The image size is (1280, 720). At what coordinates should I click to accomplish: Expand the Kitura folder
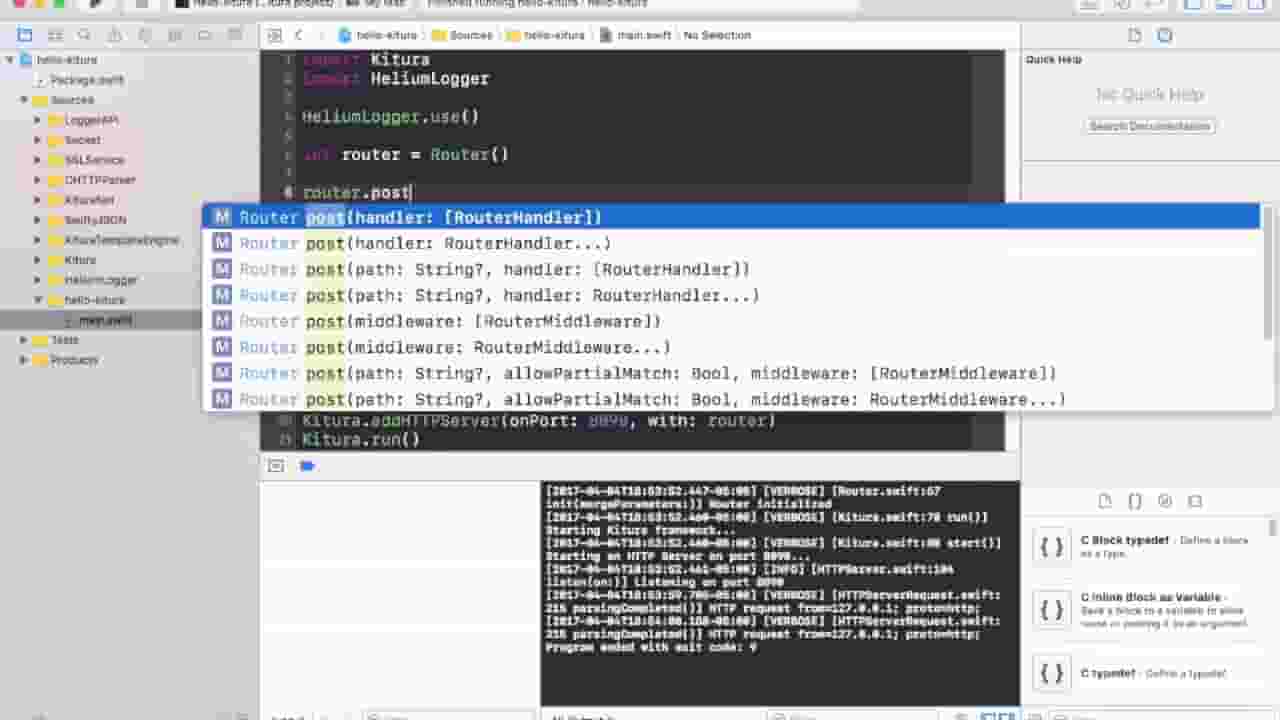(38, 260)
